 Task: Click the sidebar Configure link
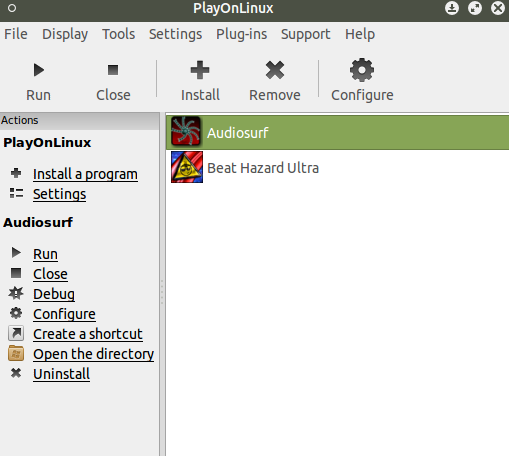pyautogui.click(x=64, y=314)
